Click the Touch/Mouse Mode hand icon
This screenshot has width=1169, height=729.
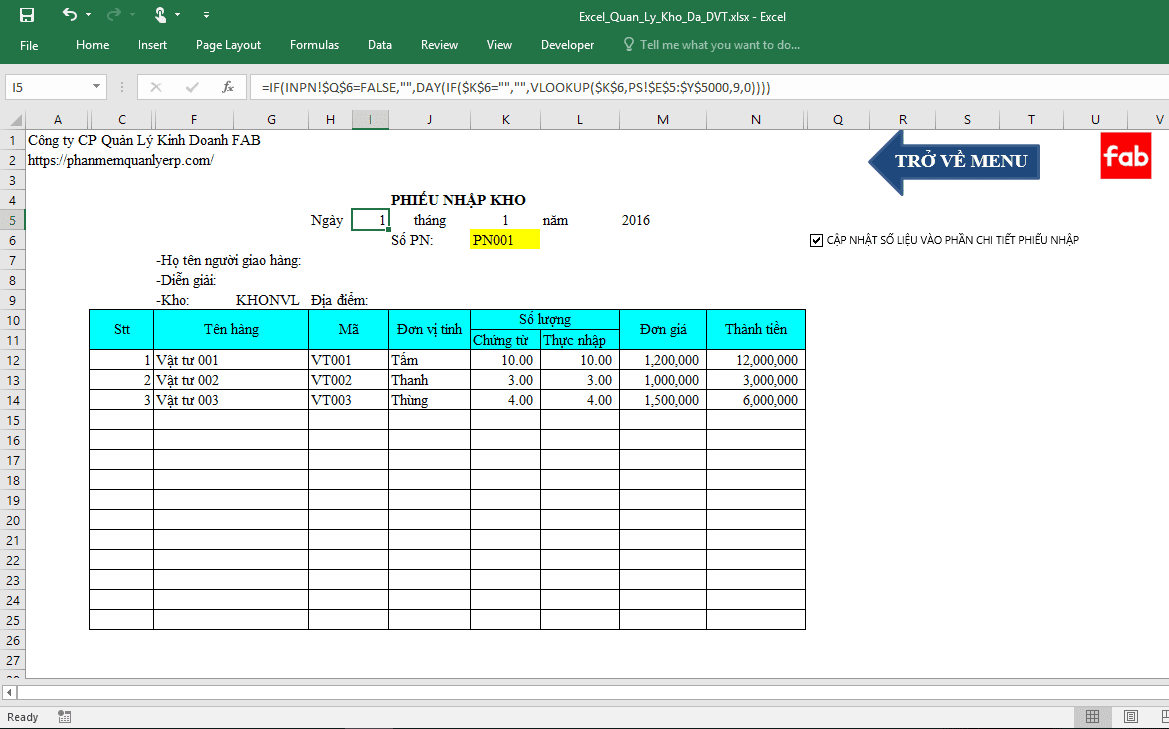[160, 15]
